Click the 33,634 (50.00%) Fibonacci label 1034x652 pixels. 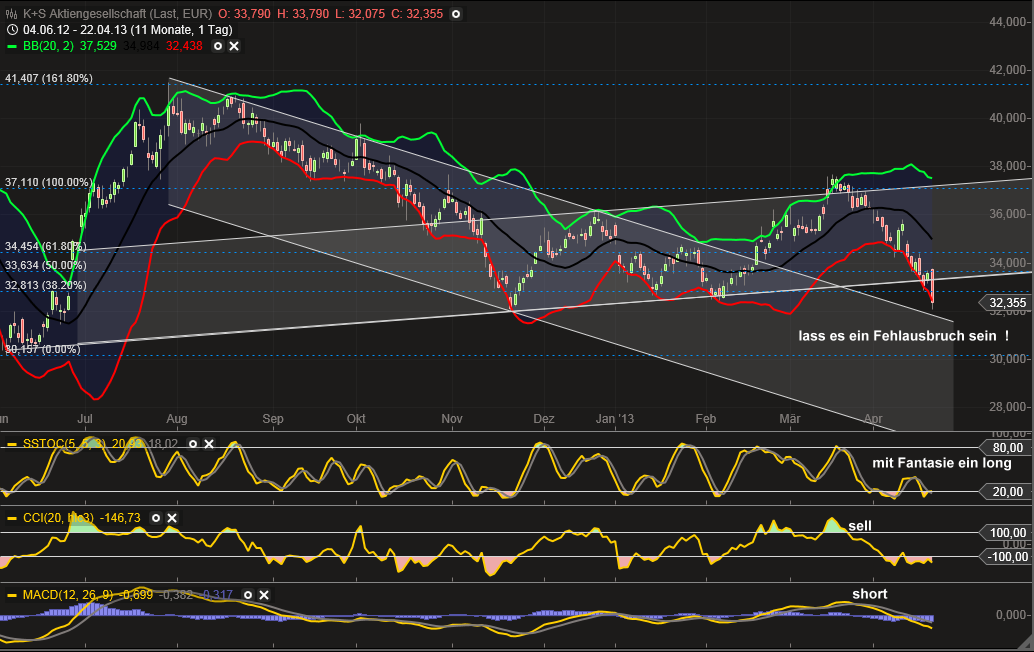46,266
